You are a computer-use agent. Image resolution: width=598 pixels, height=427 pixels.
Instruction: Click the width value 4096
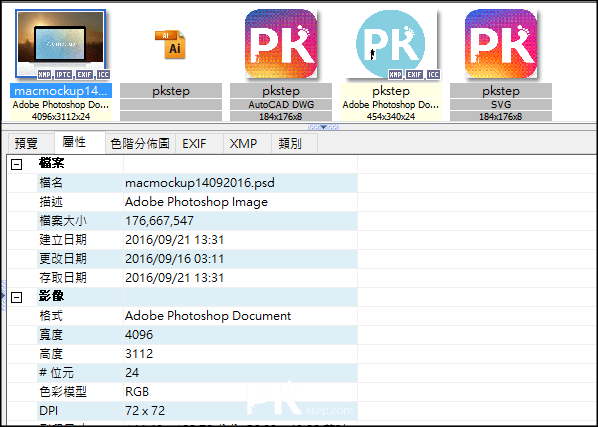tap(139, 335)
